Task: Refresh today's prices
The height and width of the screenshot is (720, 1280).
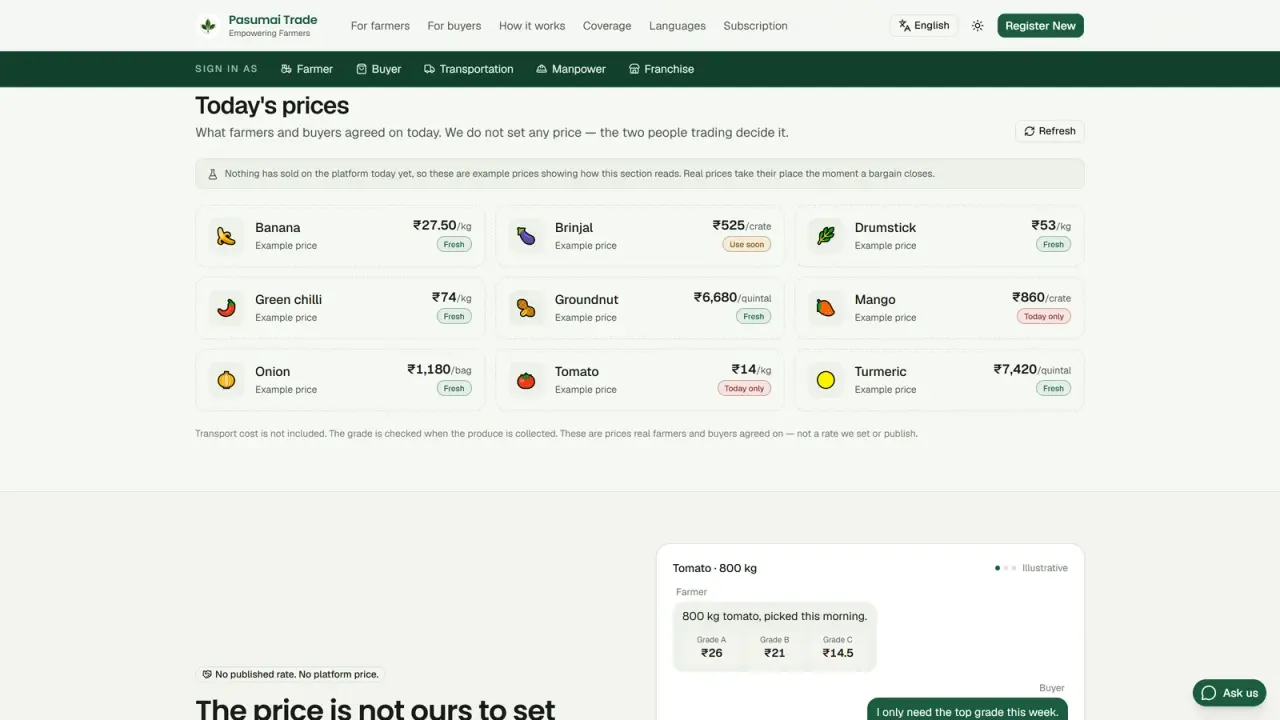Action: coord(1049,131)
